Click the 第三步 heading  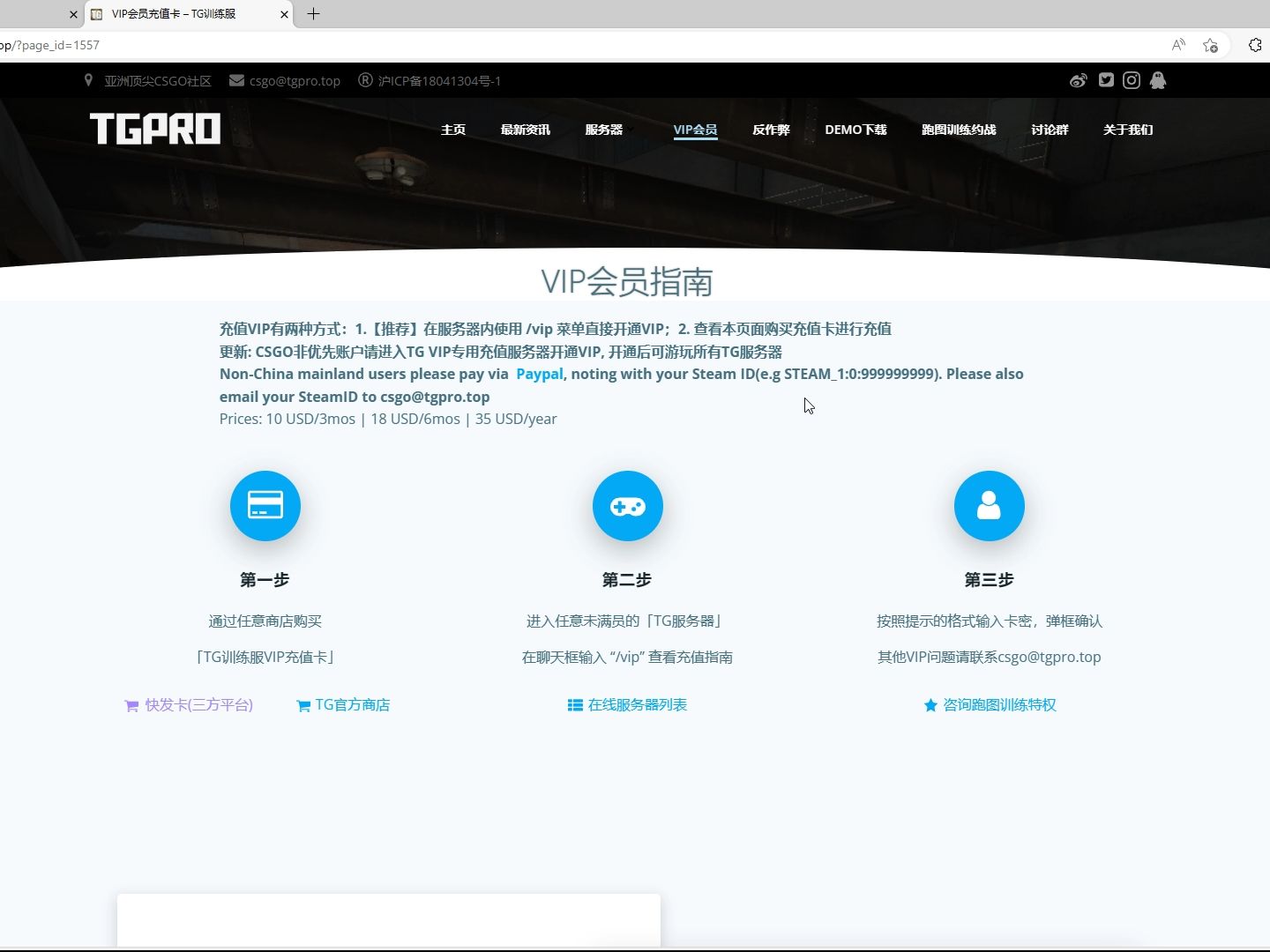coord(990,580)
